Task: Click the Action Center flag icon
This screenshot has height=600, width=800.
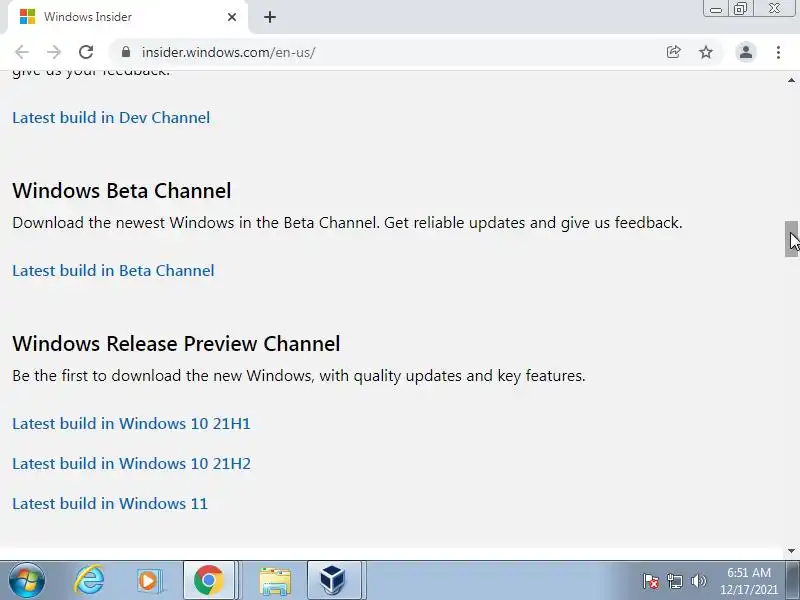Action: tap(651, 581)
